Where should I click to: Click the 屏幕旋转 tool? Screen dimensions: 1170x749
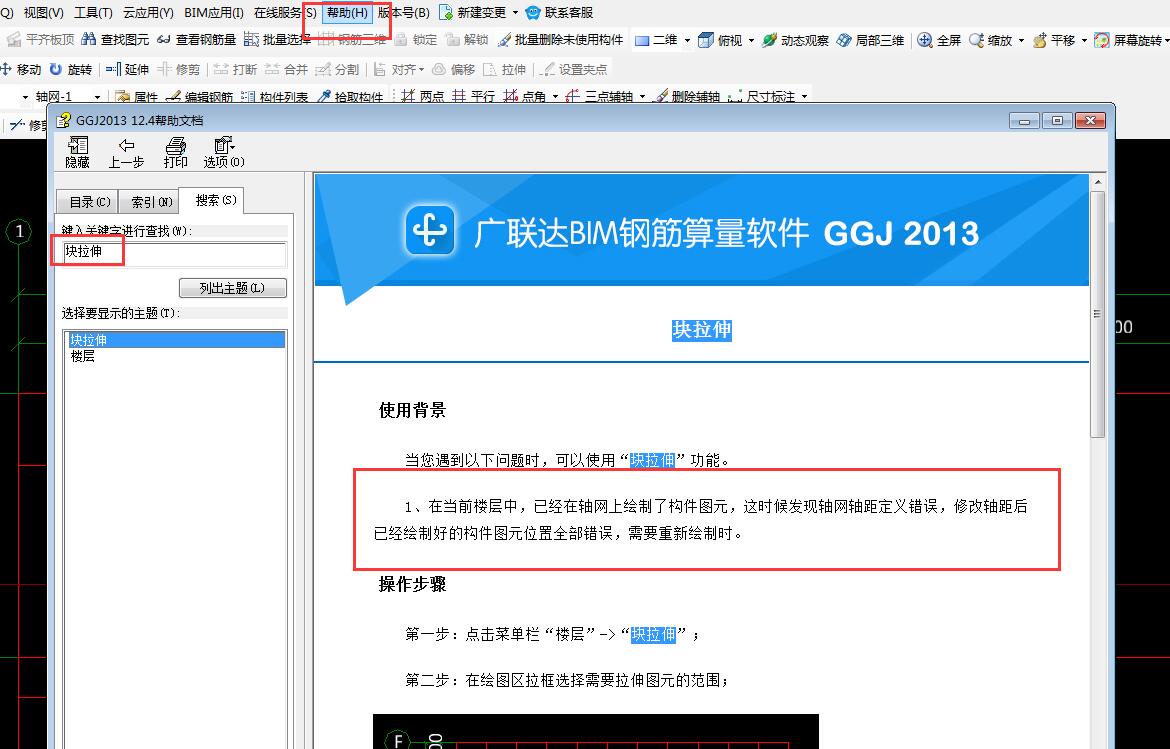tap(1127, 40)
